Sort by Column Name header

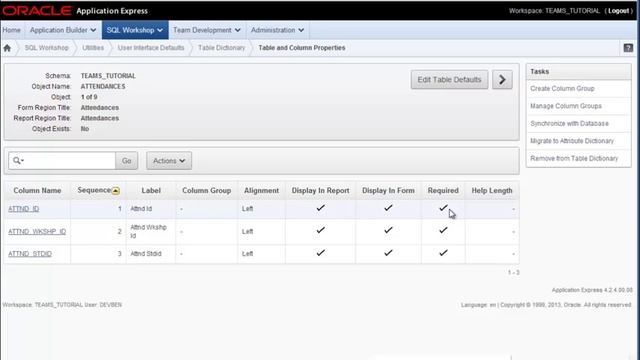pyautogui.click(x=37, y=191)
